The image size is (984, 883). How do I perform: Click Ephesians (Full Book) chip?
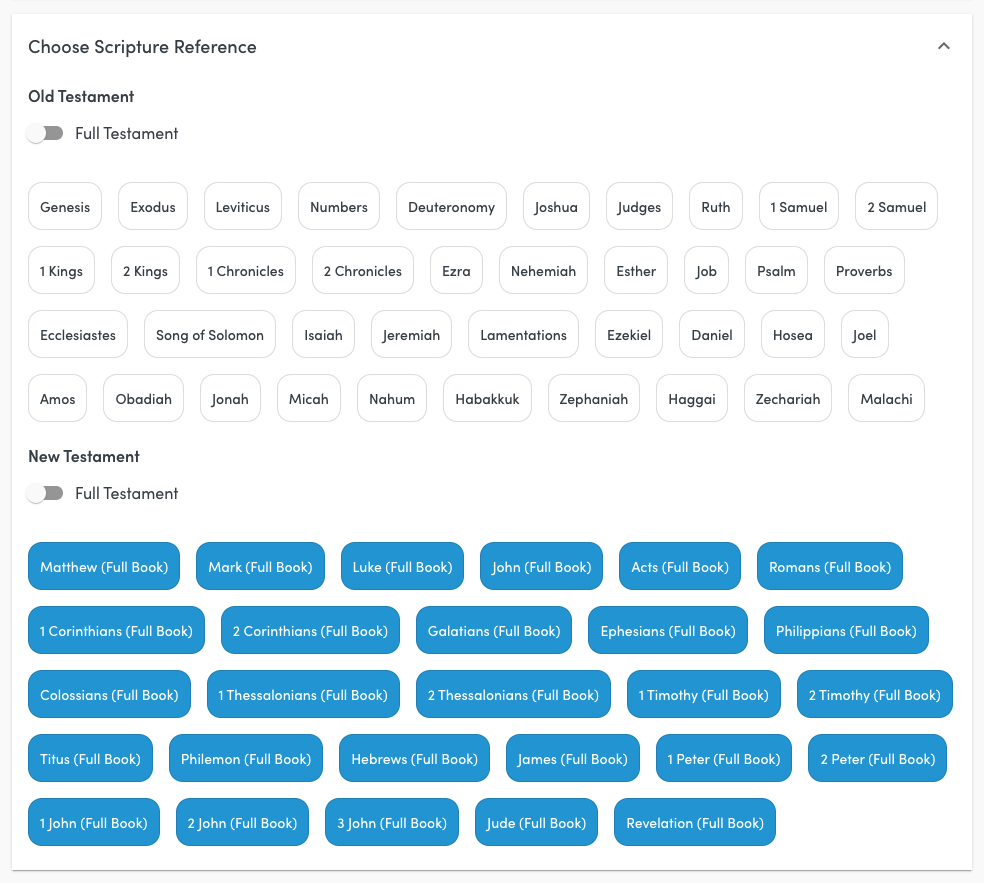pos(668,631)
